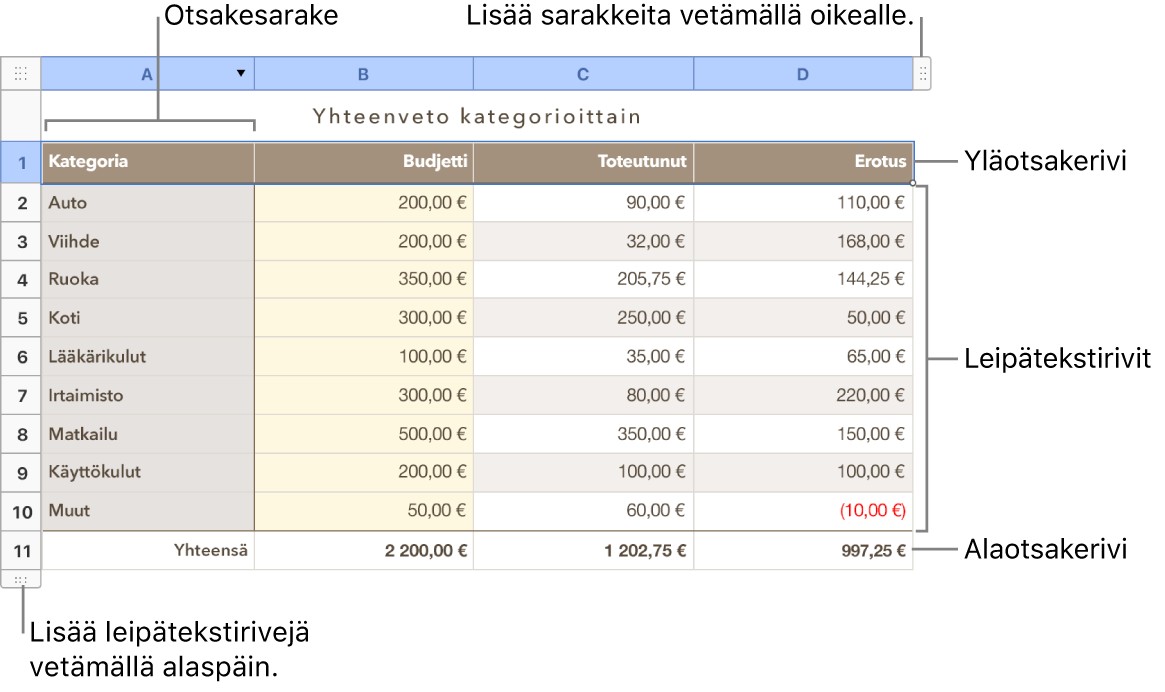Select Matkailu difference cell '150,00 €'

click(803, 434)
